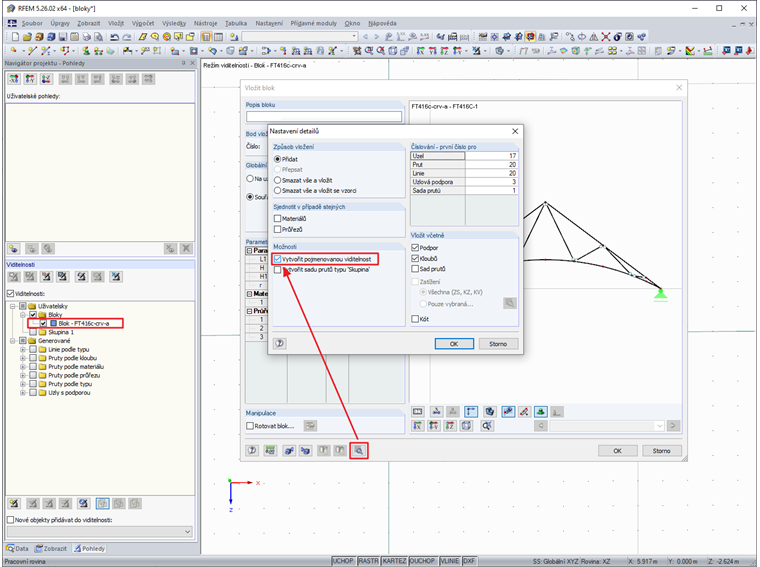Click the rotate block settings icon beside Rotovat blok
The width and height of the screenshot is (760, 567).
[310, 426]
